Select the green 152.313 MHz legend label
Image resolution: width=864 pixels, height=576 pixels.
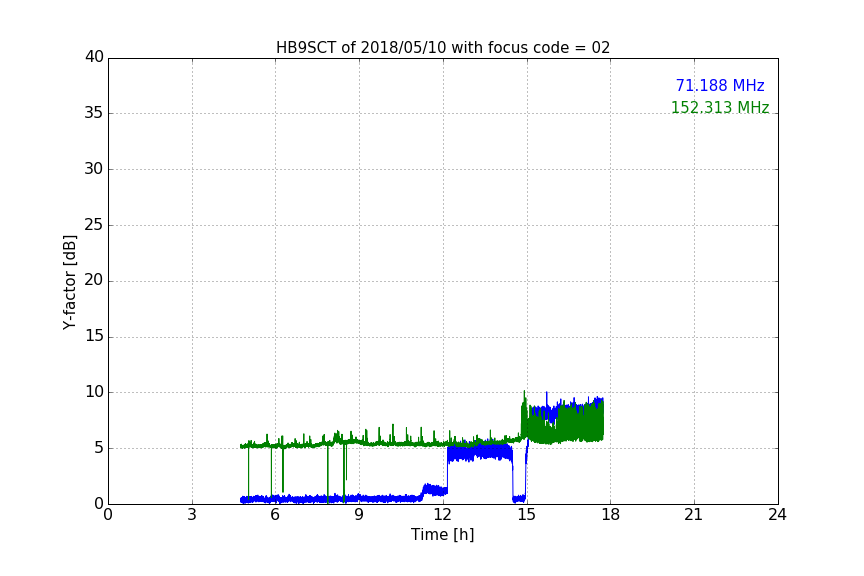[x=720, y=107]
